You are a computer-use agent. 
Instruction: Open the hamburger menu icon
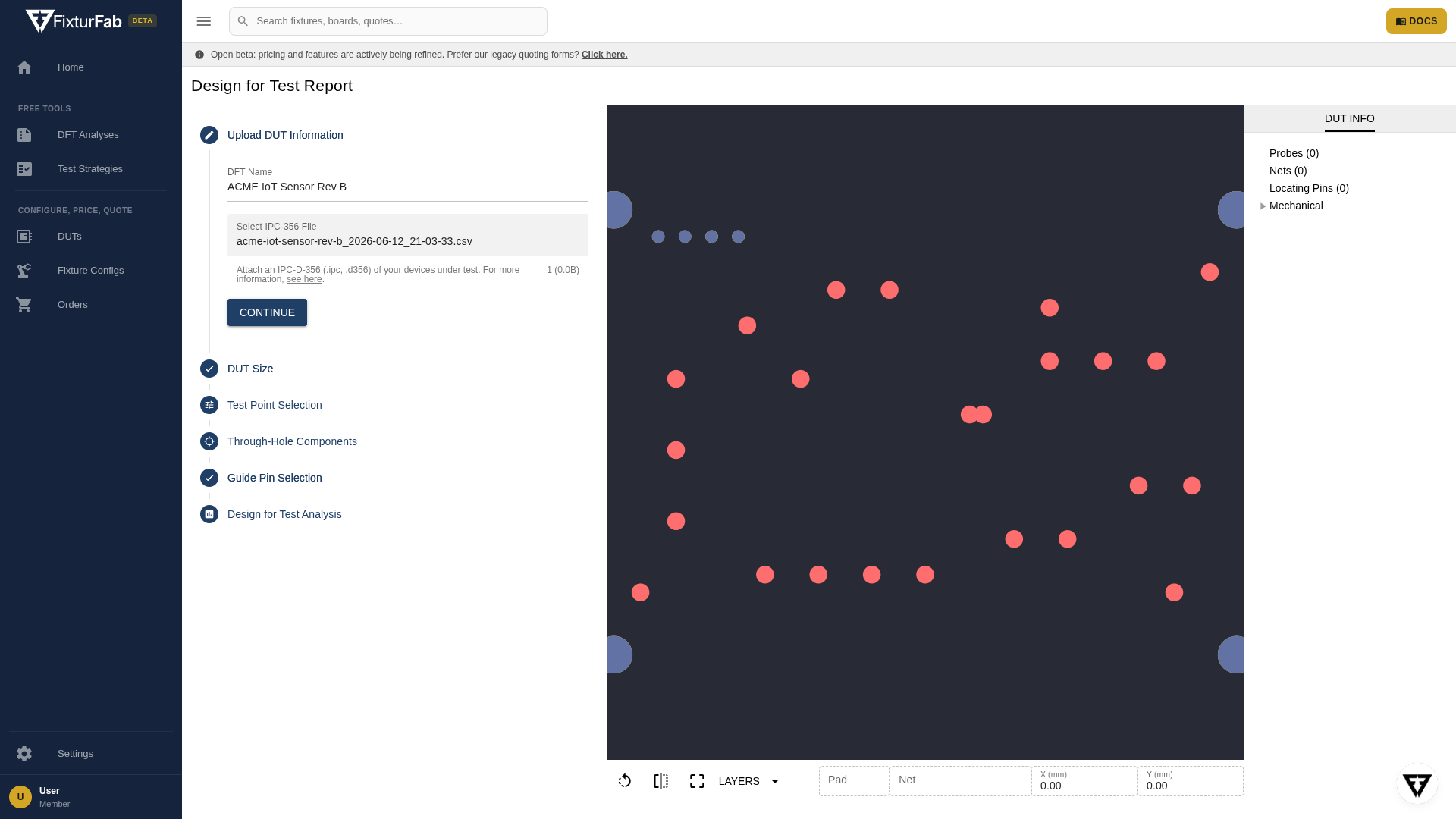click(x=203, y=21)
